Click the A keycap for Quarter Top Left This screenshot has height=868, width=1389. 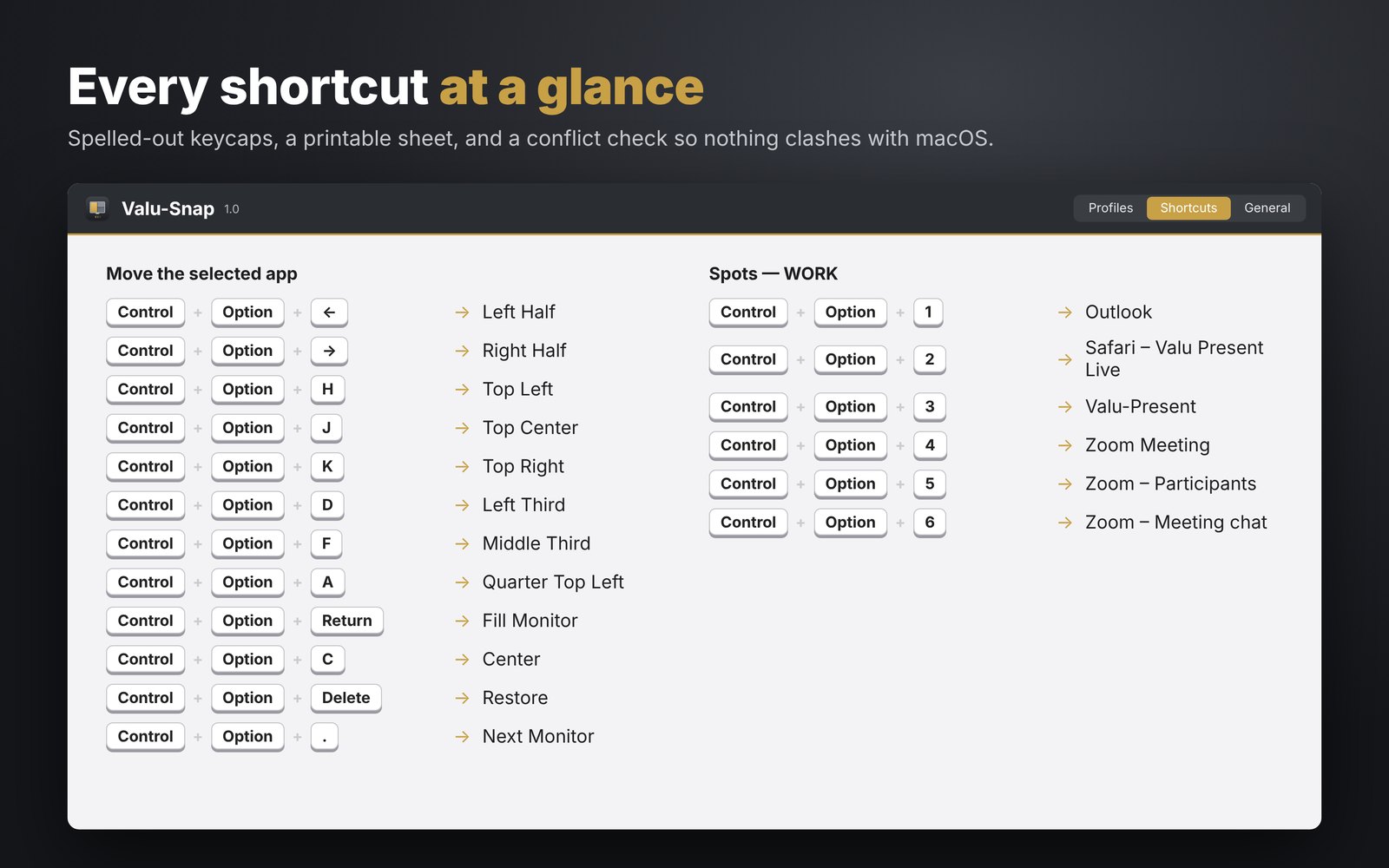click(x=327, y=582)
